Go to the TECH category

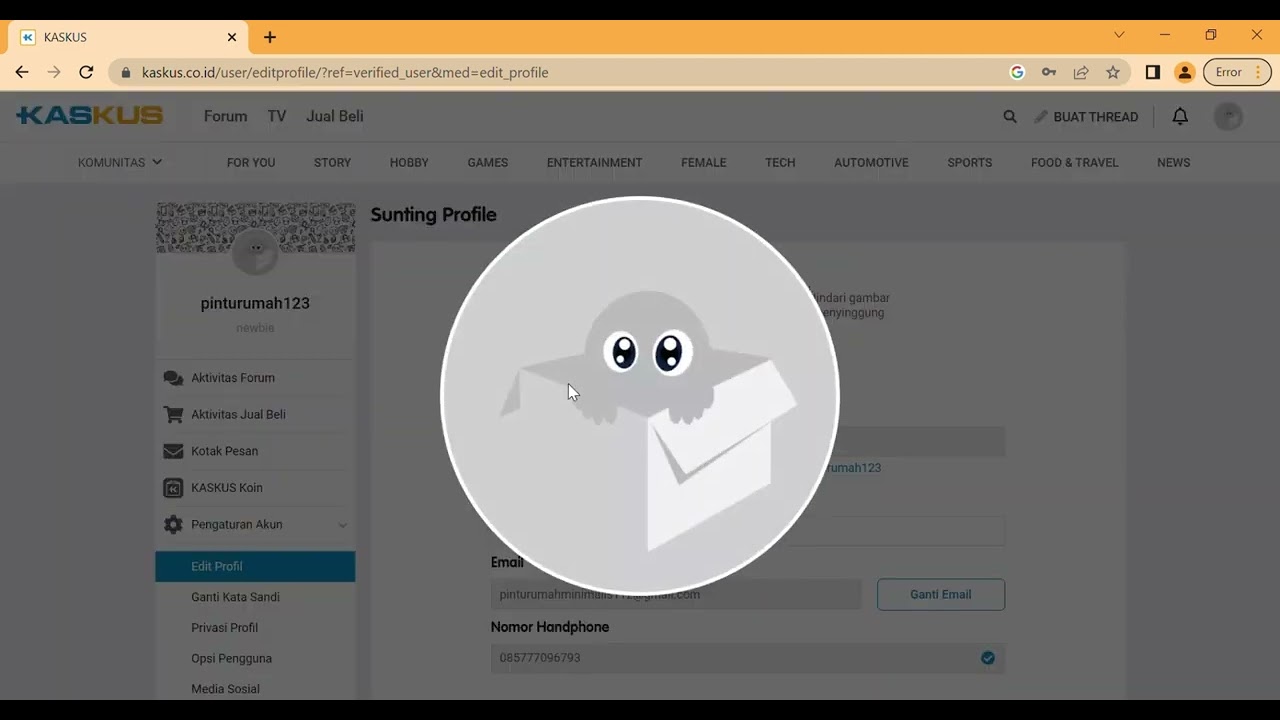[x=780, y=162]
